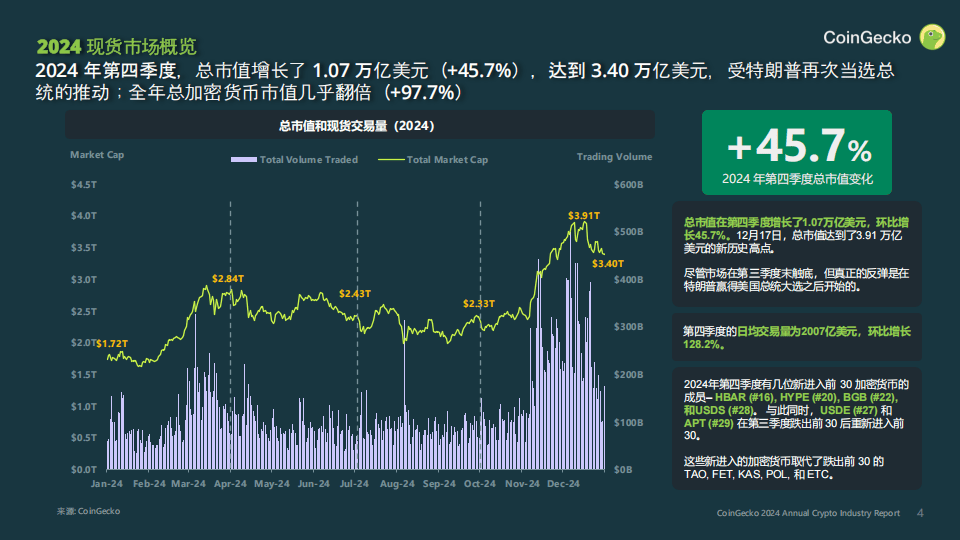The height and width of the screenshot is (540, 960).
Task: Click the 'CoinGecko 2024 Annual Crypto Industry Report' footer
Action: coord(808,513)
